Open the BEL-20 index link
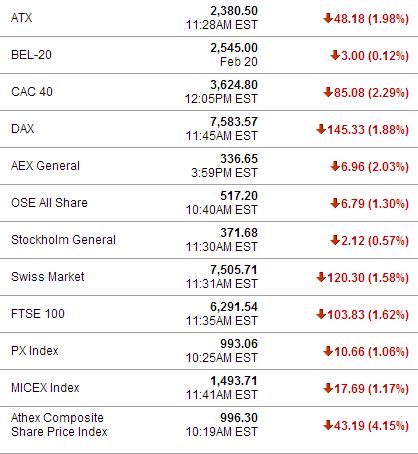The height and width of the screenshot is (454, 418). (x=31, y=55)
